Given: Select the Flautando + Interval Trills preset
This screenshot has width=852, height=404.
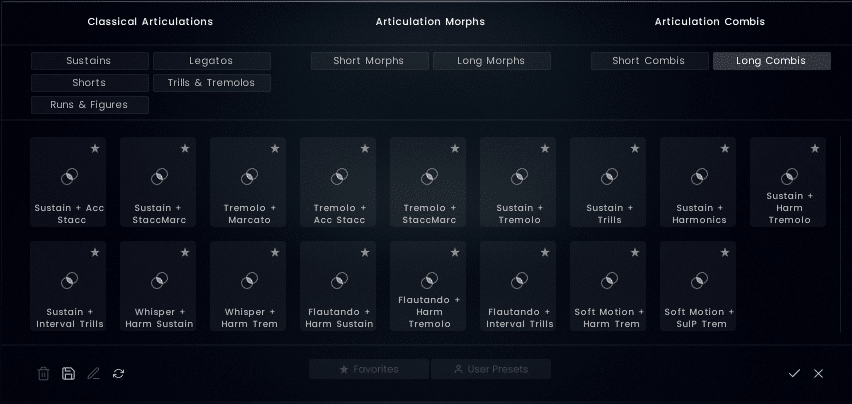Looking at the screenshot, I should [x=519, y=286].
